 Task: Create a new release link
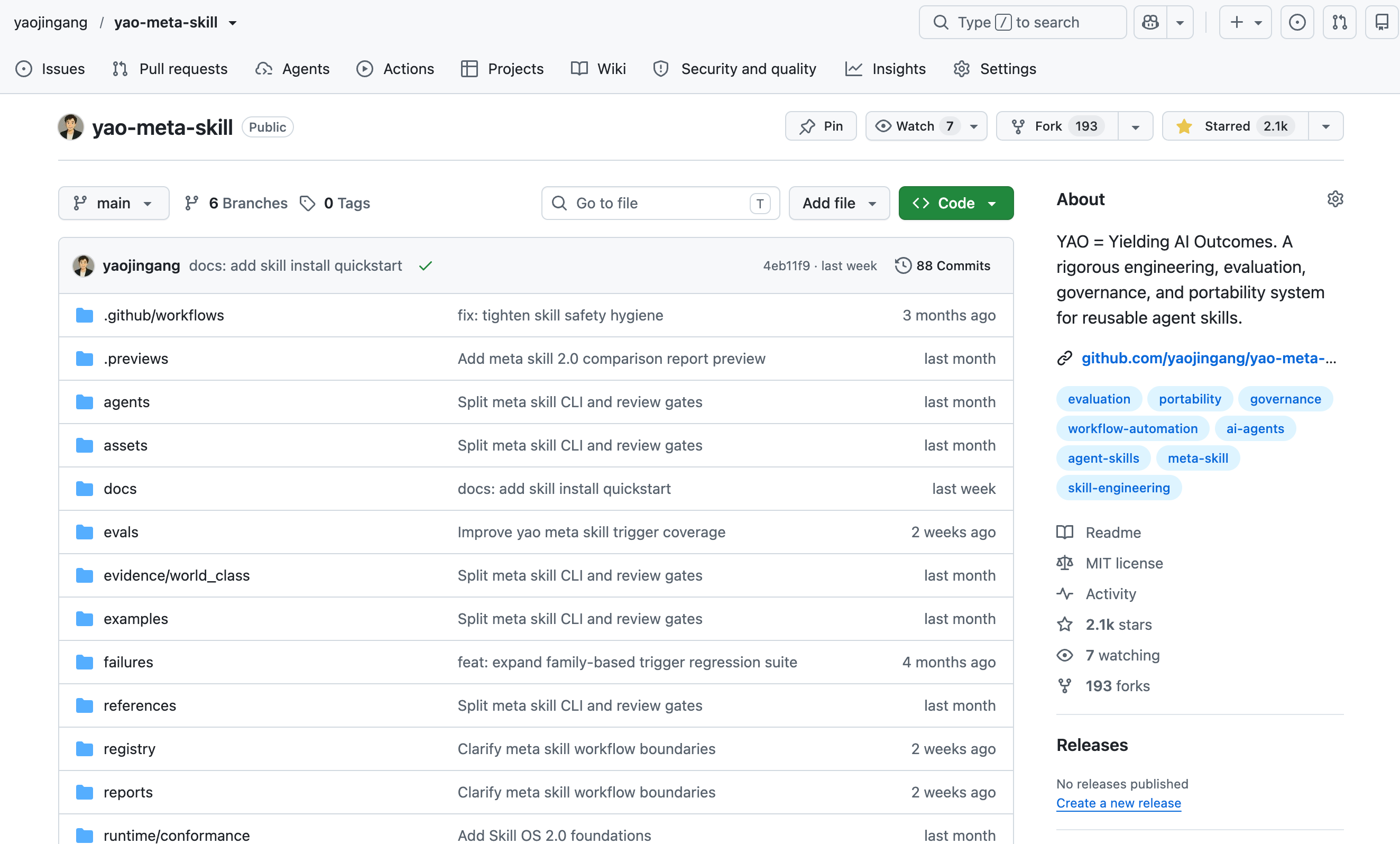[x=1118, y=803]
